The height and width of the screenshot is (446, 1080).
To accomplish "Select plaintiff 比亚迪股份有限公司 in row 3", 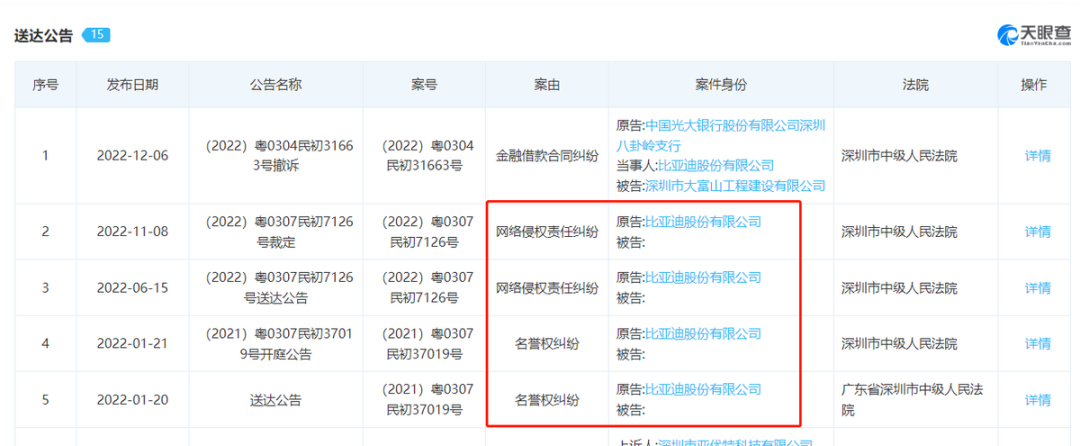I will (702, 278).
